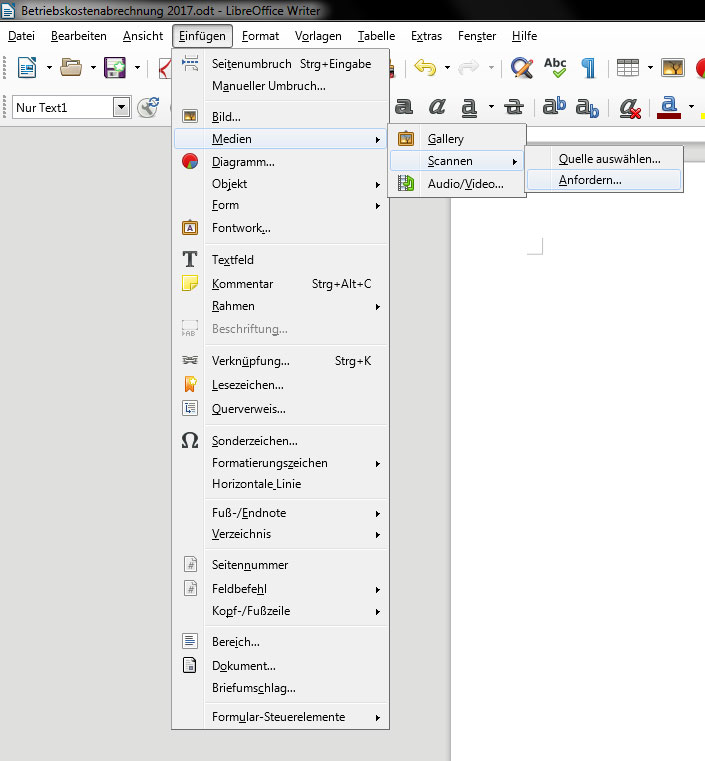The image size is (705, 761).
Task: Choose Quelle auswählen... scanner option
Action: (x=604, y=159)
